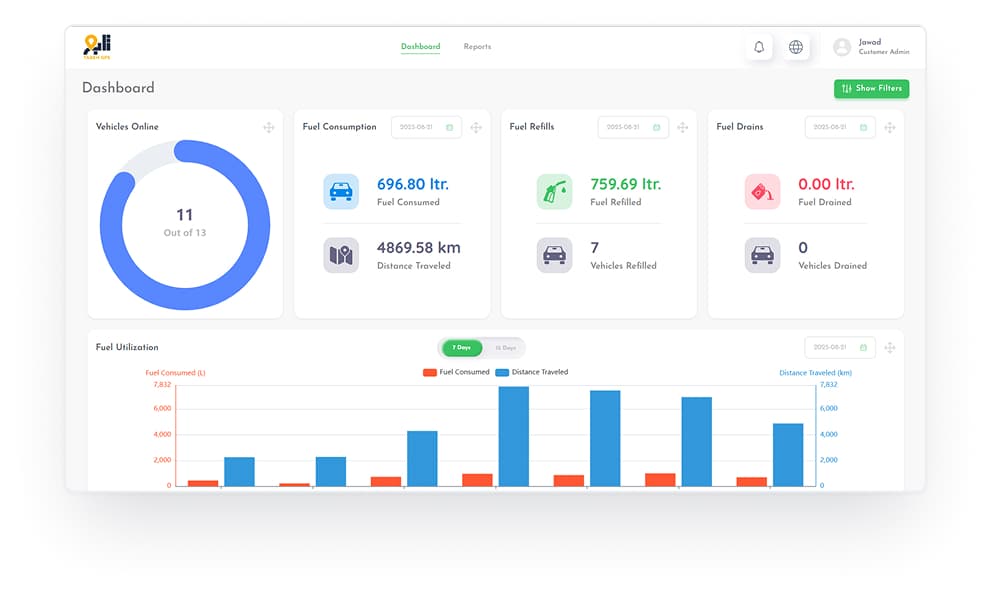Image resolution: width=991 pixels, height=597 pixels.
Task: Switch to the 15 Days view
Action: coord(505,347)
